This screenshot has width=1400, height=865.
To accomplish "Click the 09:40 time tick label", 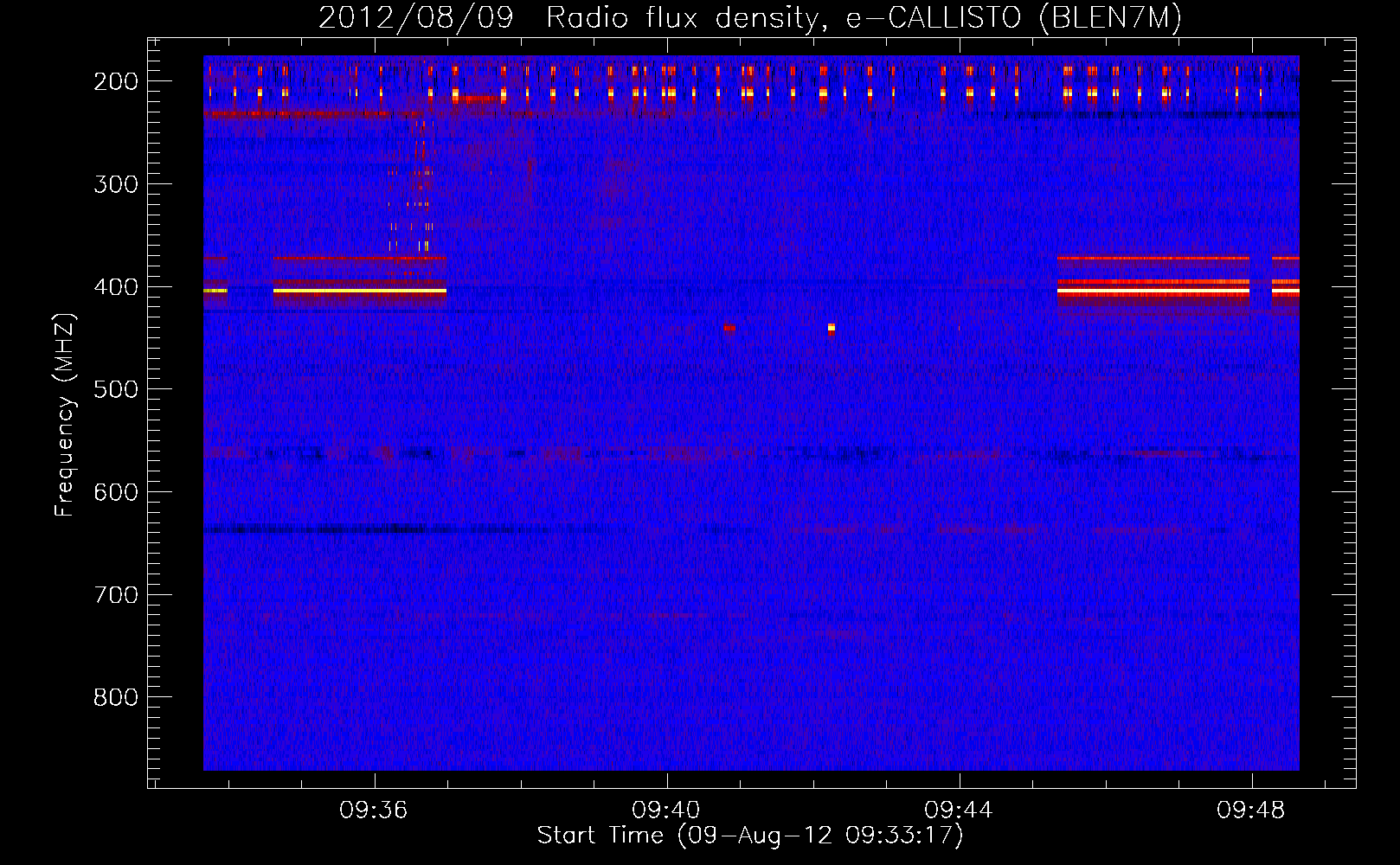I will (x=666, y=811).
